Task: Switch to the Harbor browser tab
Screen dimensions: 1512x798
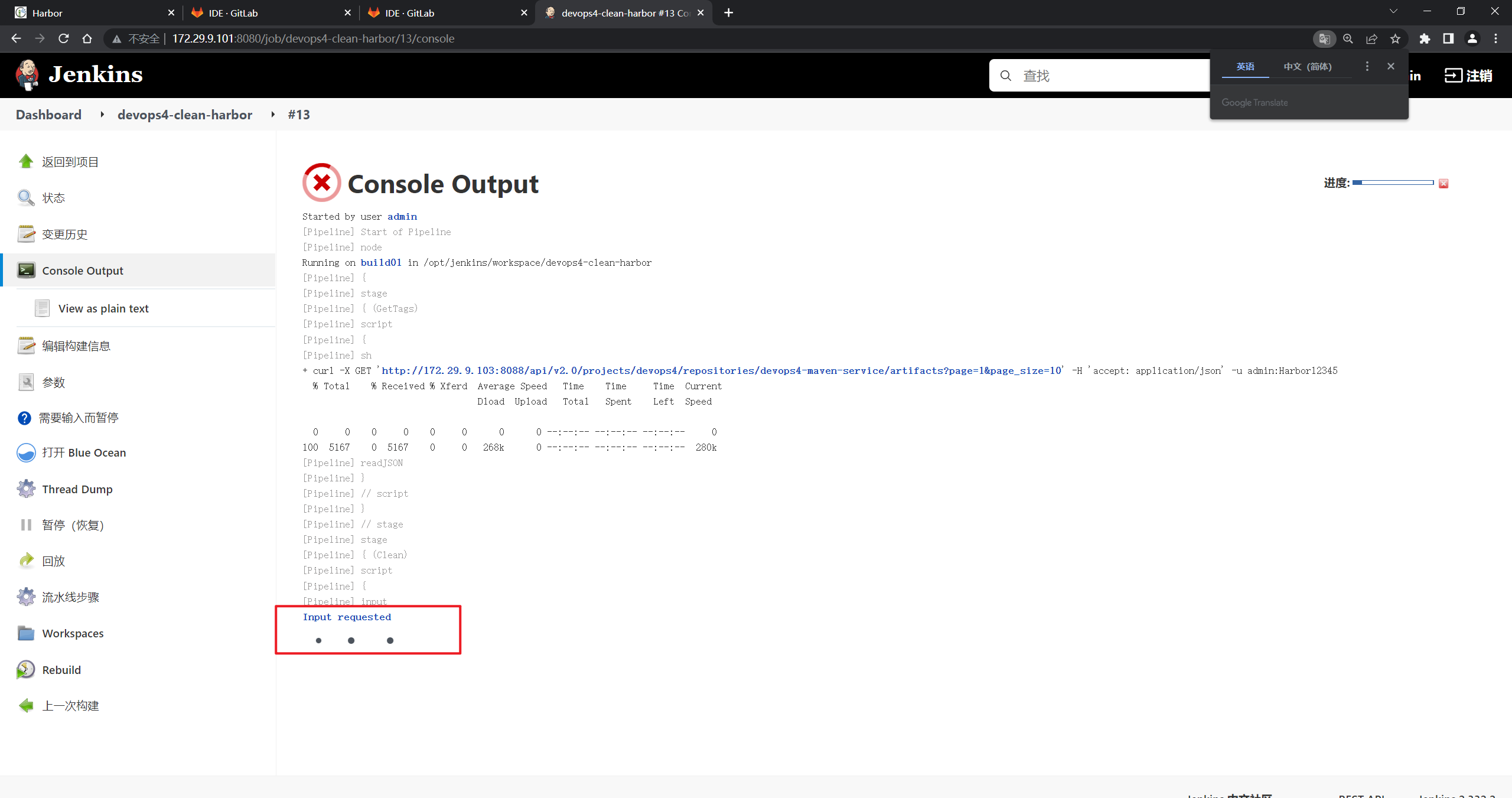Action: 47,12
